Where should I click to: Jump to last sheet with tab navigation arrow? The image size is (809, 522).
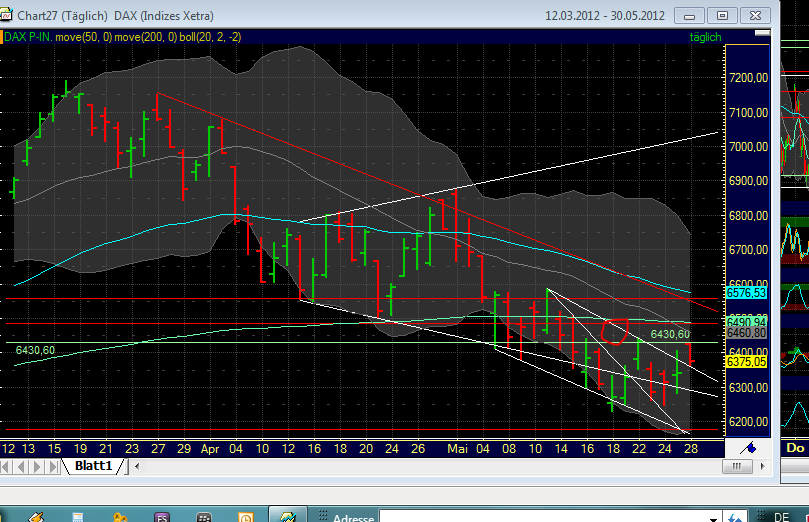click(x=53, y=467)
